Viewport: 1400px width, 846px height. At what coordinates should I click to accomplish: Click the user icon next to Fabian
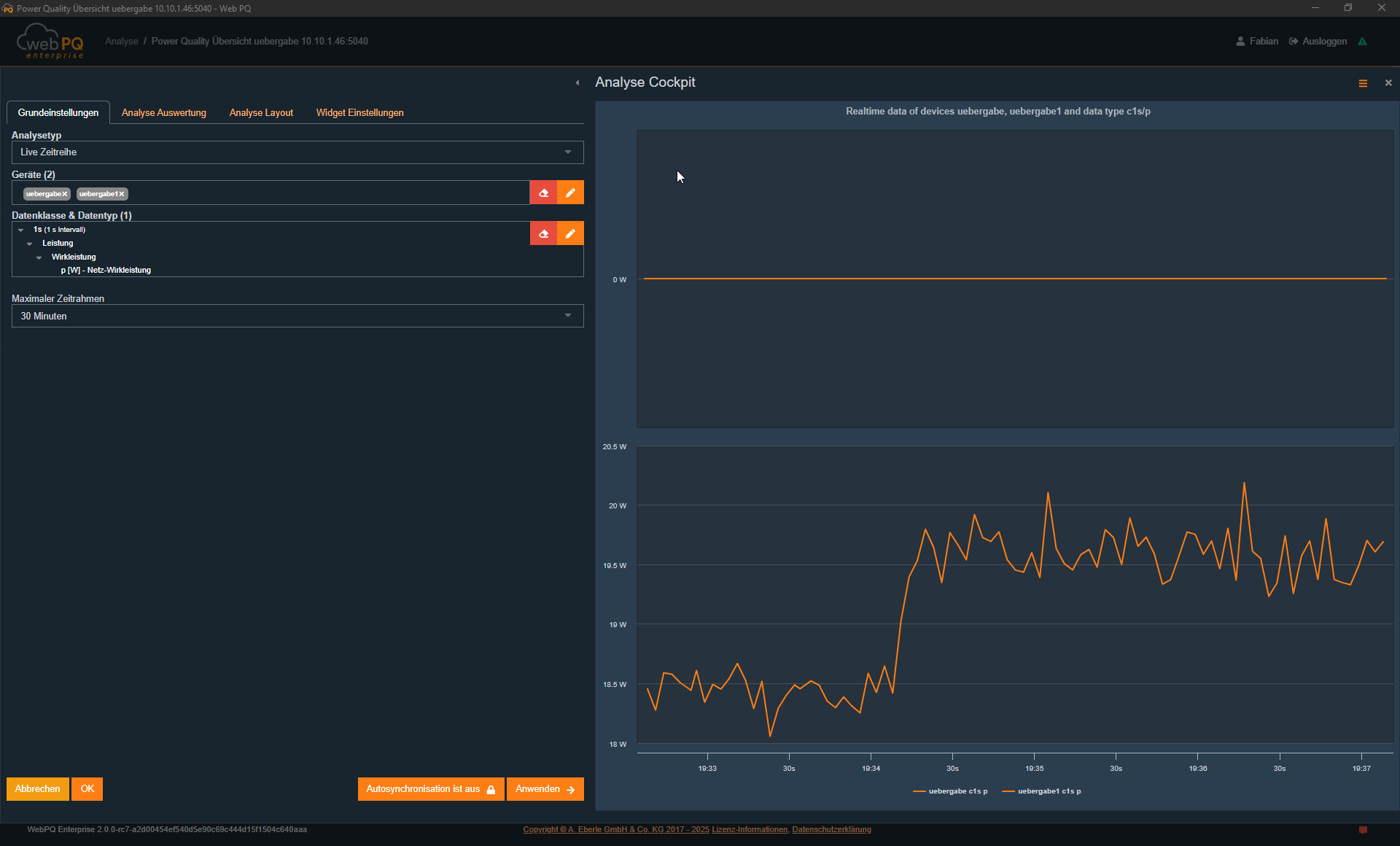pos(1240,41)
